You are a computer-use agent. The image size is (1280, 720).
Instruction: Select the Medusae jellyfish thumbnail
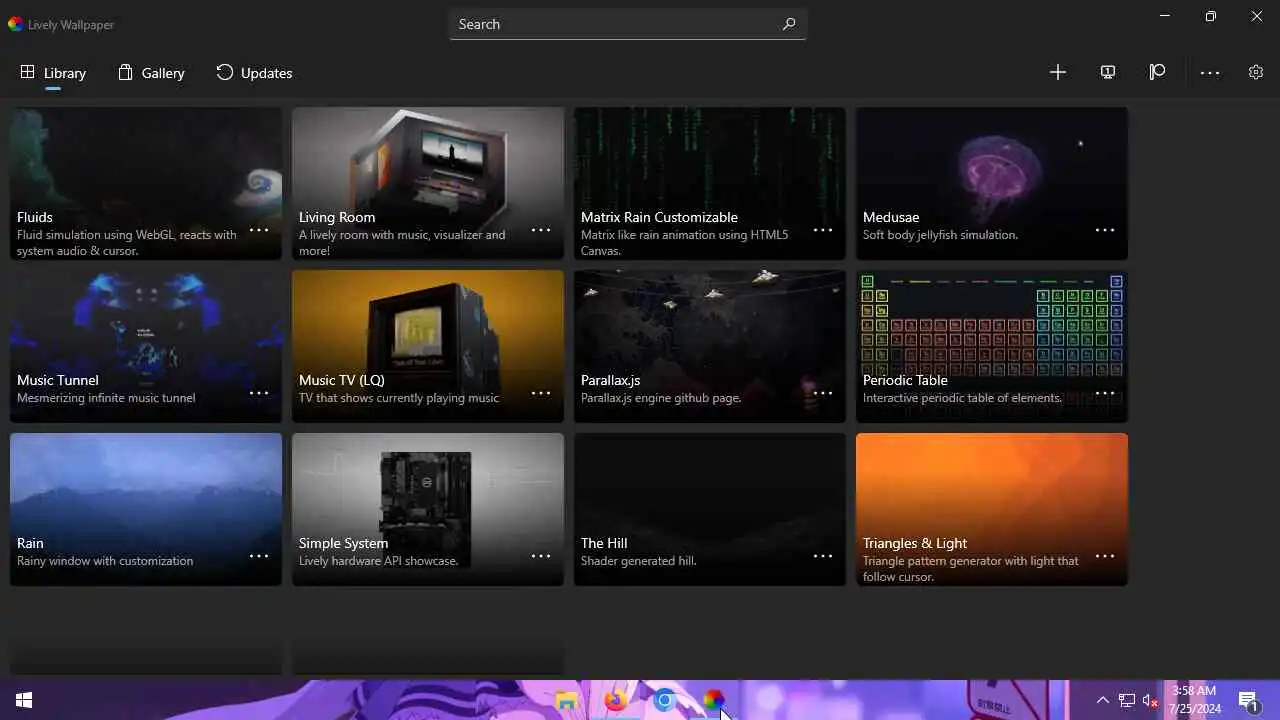[x=992, y=183]
